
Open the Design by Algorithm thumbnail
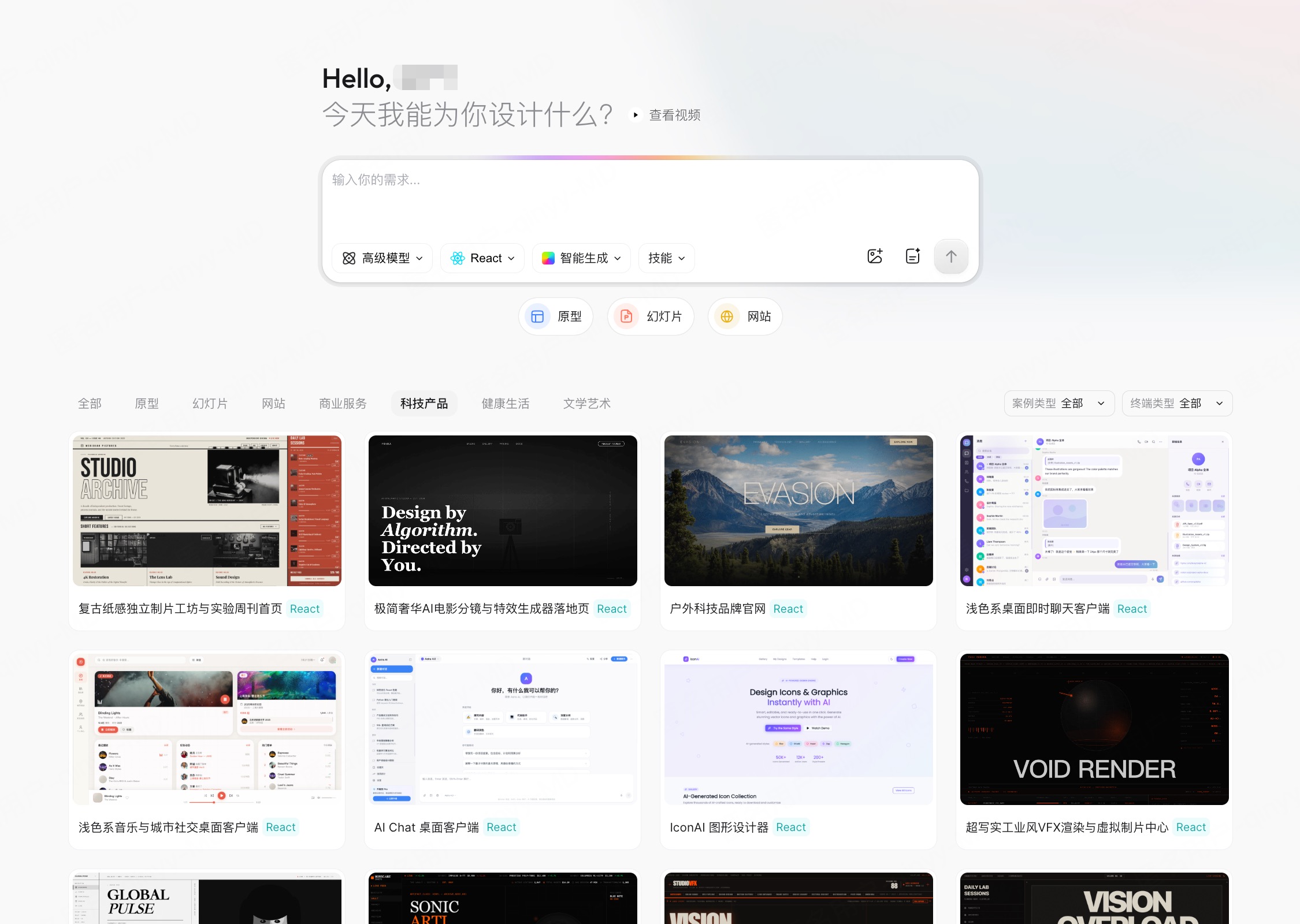click(503, 511)
